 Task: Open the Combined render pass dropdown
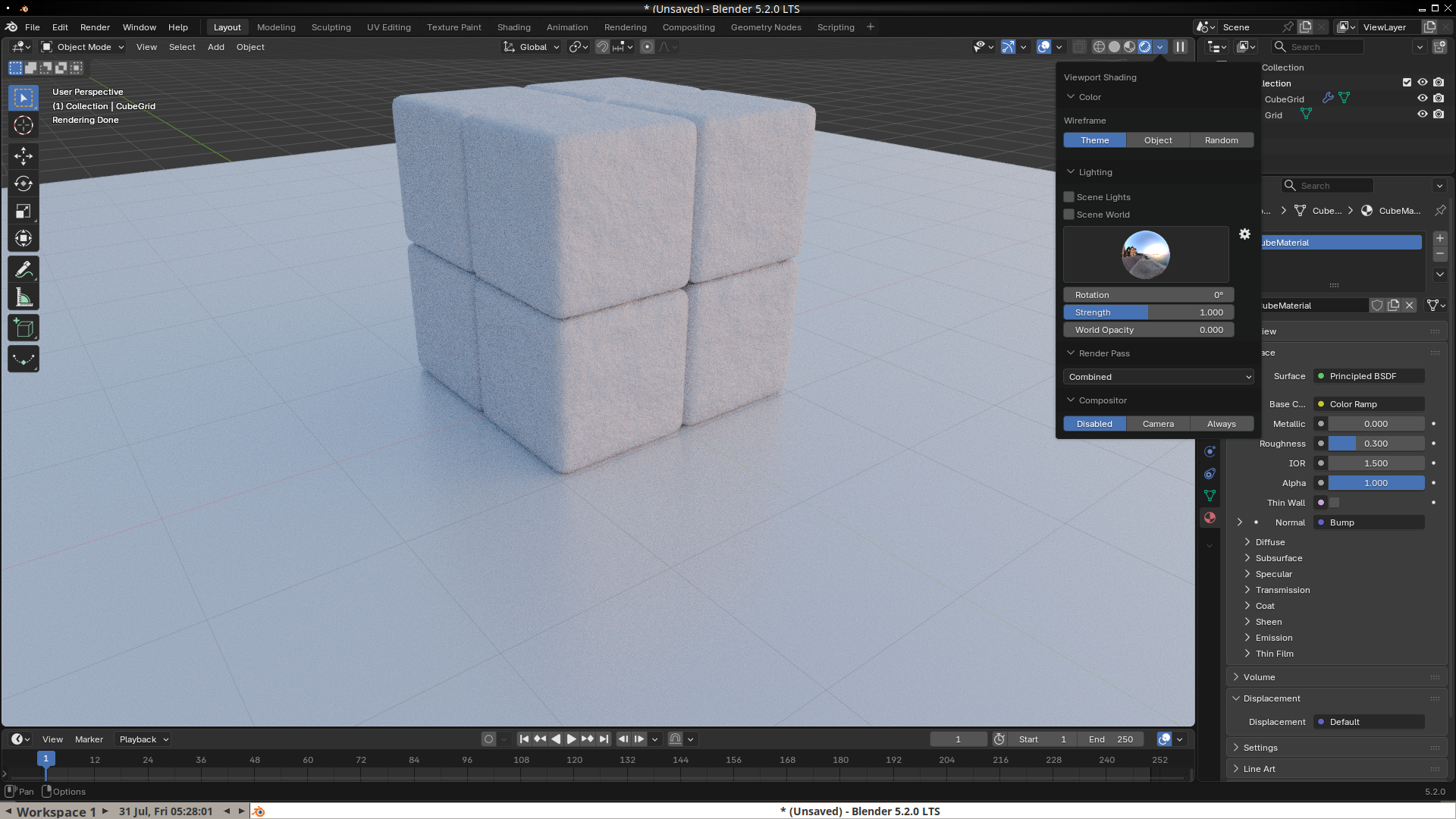pos(1159,377)
